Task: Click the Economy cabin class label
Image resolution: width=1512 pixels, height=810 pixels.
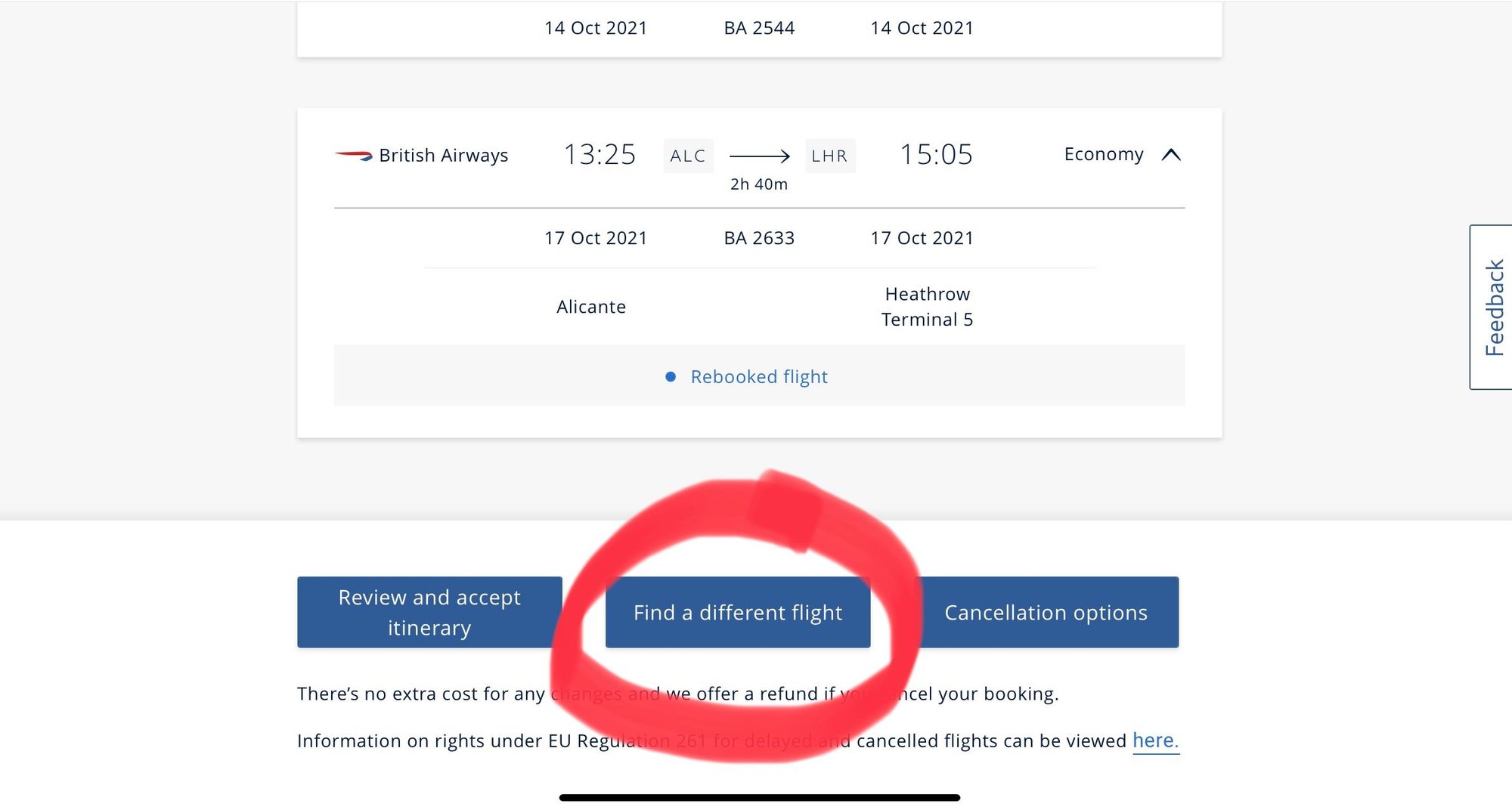Action: tap(1103, 154)
